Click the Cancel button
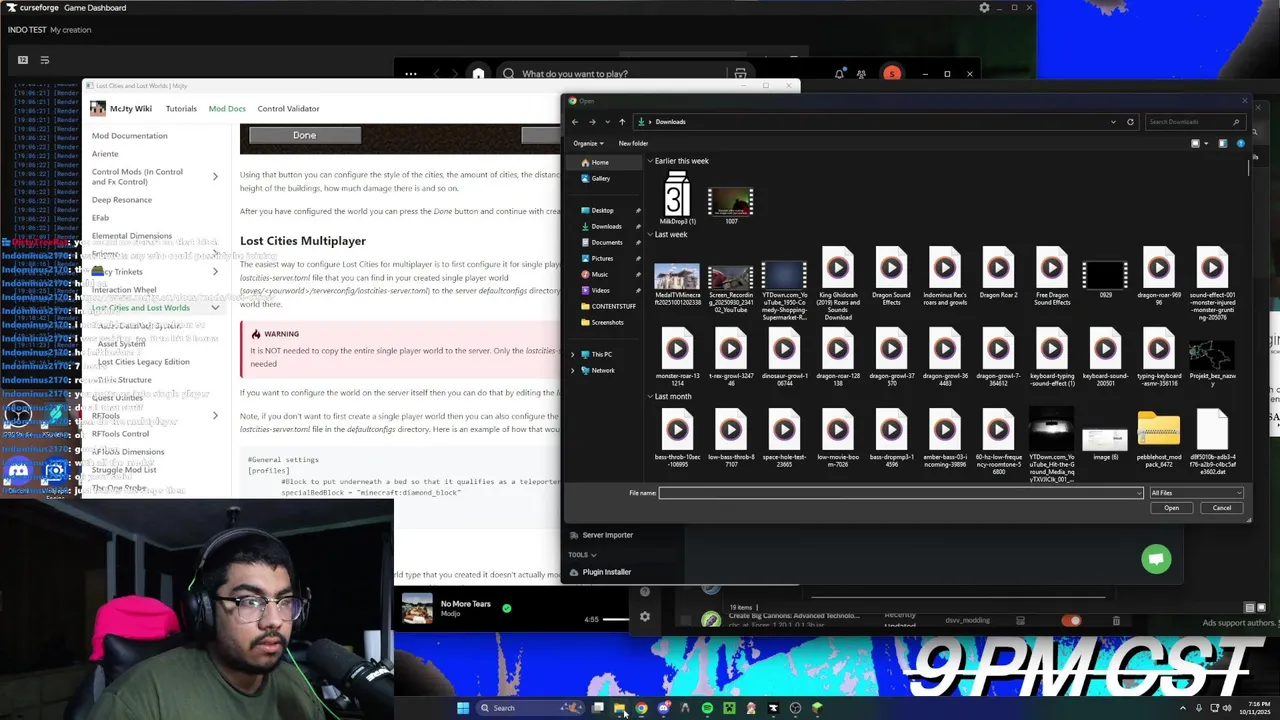Screen dimensions: 1280x720 point(1222,508)
